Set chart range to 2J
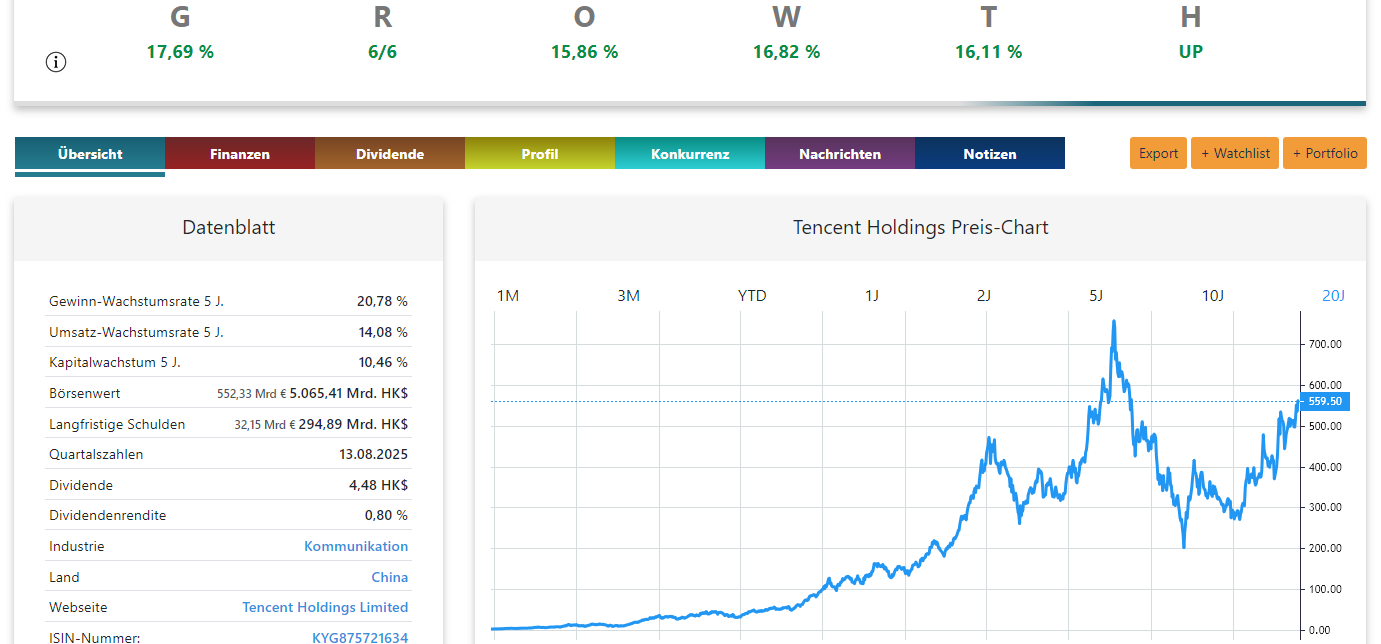Image resolution: width=1381 pixels, height=644 pixels. (x=984, y=295)
